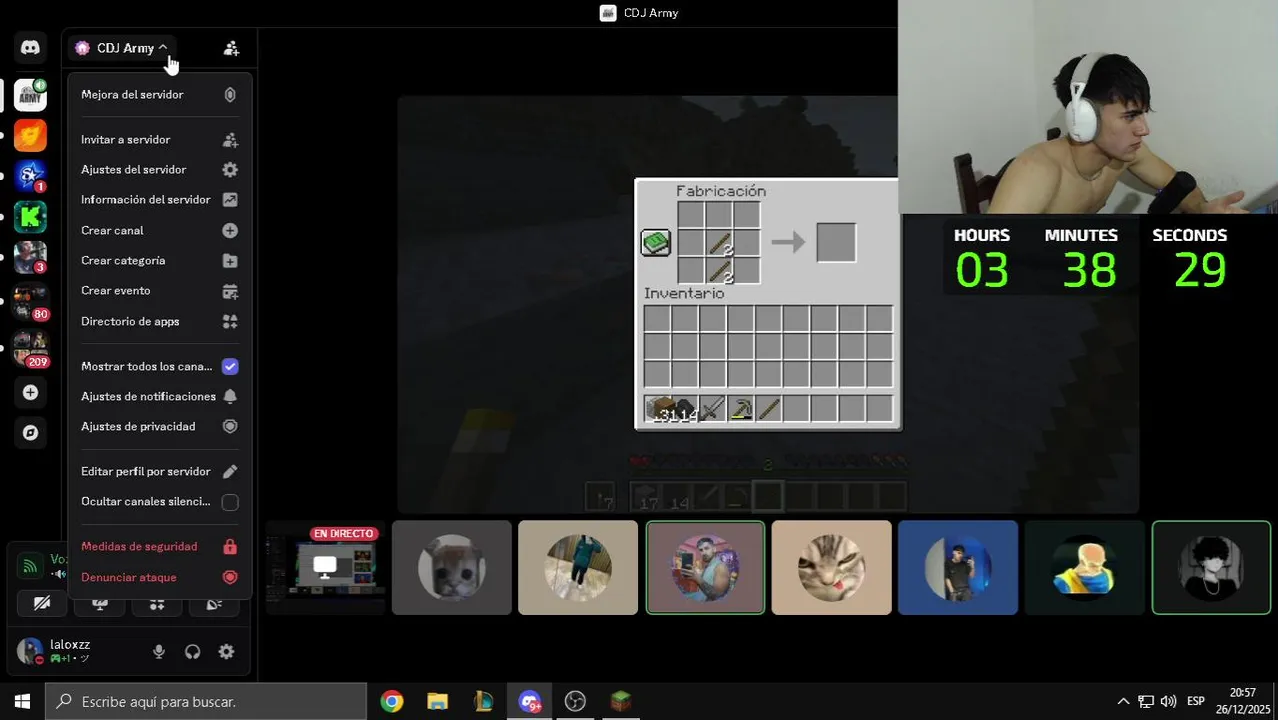Open Información del servidor
The image size is (1278, 720).
click(x=160, y=200)
